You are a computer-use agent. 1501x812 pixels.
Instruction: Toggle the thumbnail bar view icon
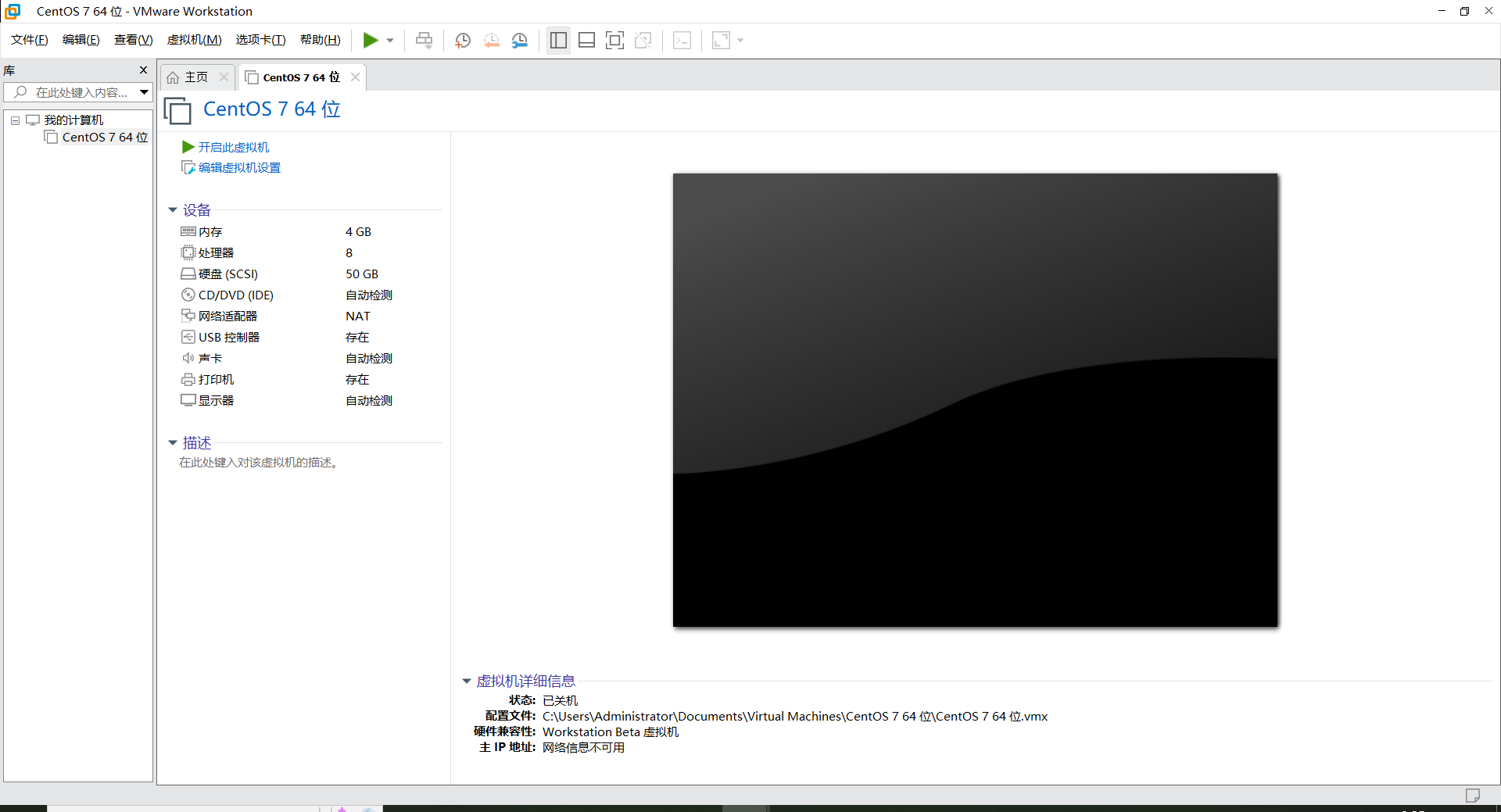(x=586, y=41)
